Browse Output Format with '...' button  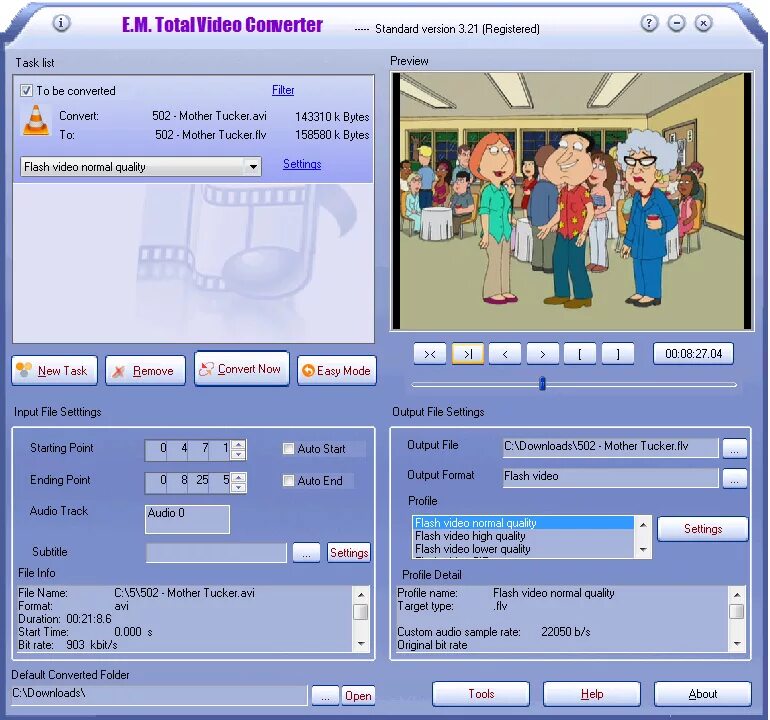coord(735,479)
